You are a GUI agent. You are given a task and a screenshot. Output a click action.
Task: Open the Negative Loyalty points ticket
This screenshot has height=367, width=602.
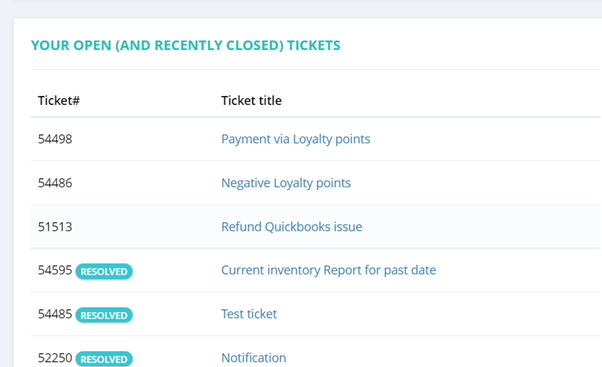(286, 183)
